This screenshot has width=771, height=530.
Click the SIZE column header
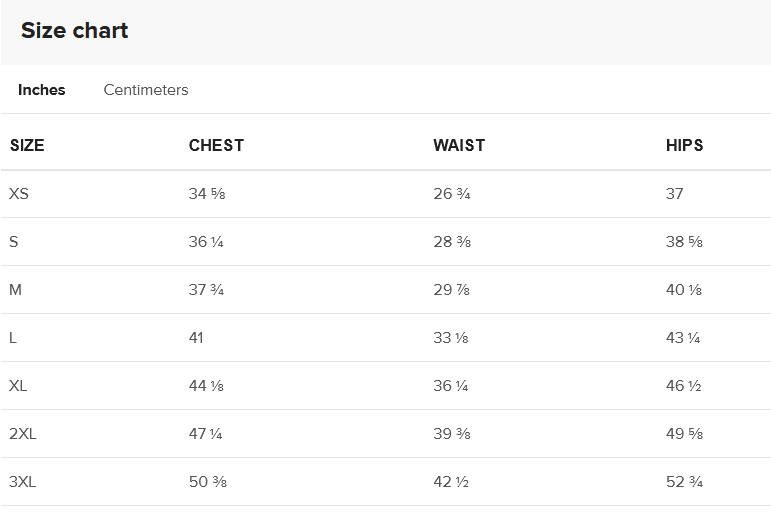pyautogui.click(x=27, y=146)
